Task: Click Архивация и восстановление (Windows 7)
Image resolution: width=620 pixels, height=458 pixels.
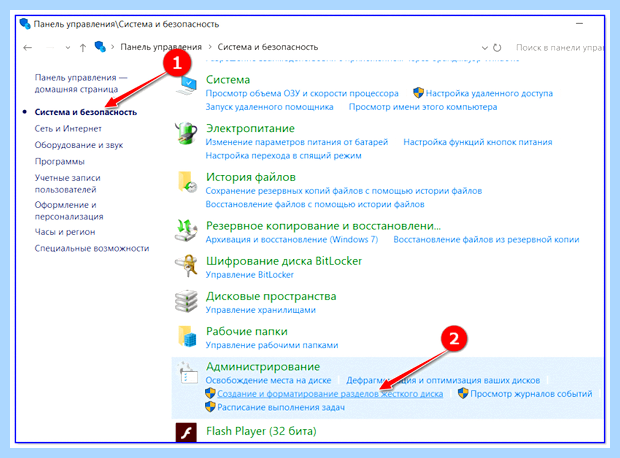Action: click(x=292, y=239)
